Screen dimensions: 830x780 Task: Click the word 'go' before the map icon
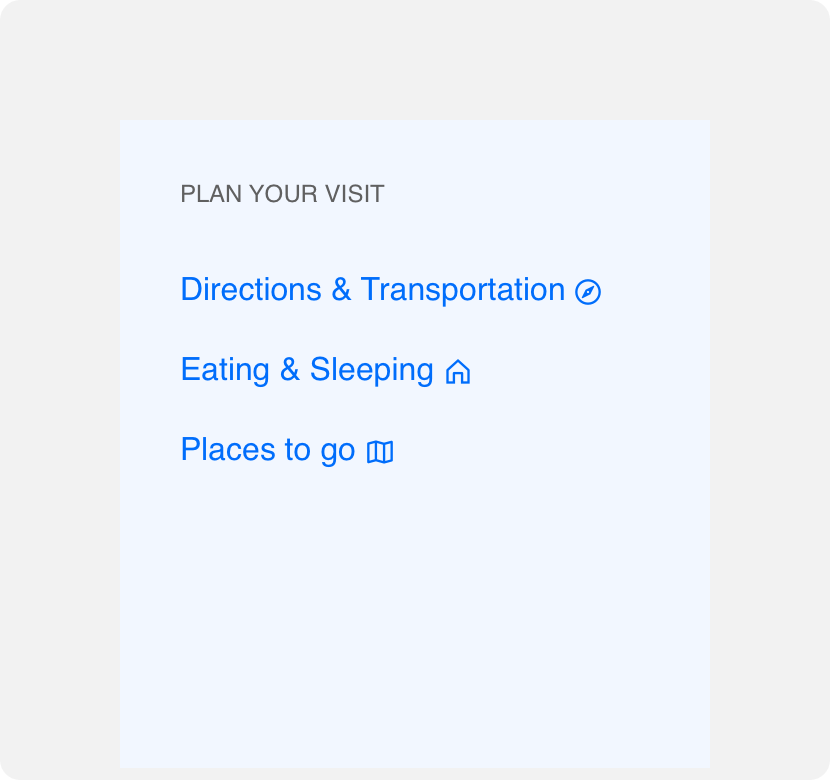[x=338, y=452]
